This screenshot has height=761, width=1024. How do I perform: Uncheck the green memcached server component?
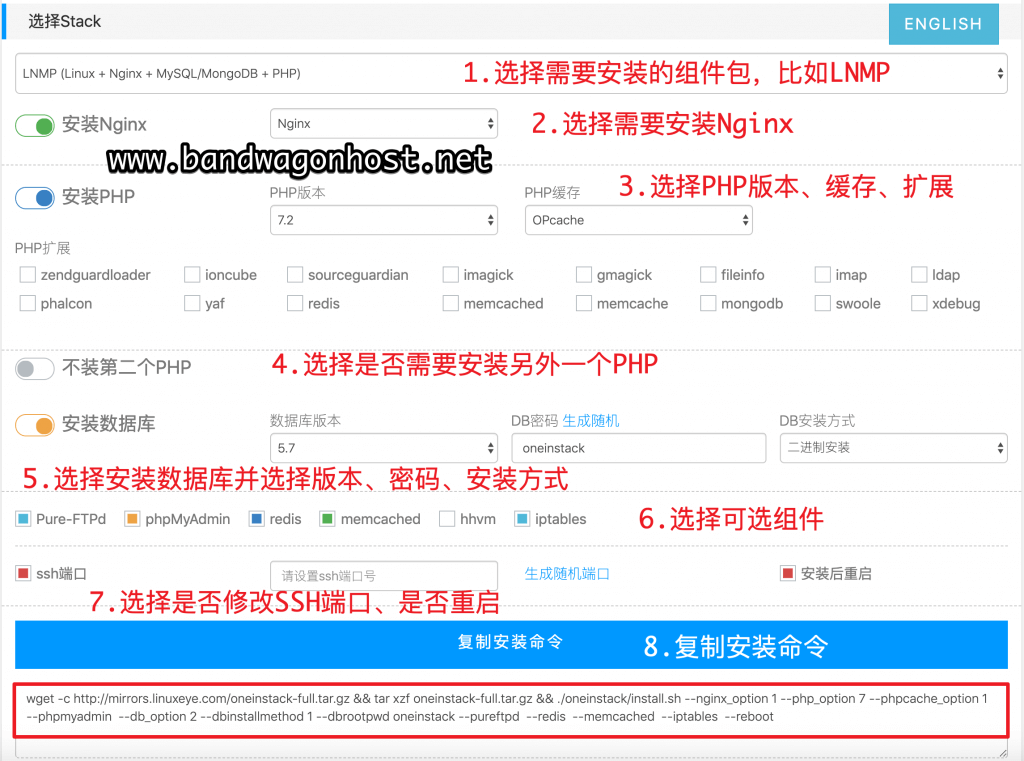point(327,519)
